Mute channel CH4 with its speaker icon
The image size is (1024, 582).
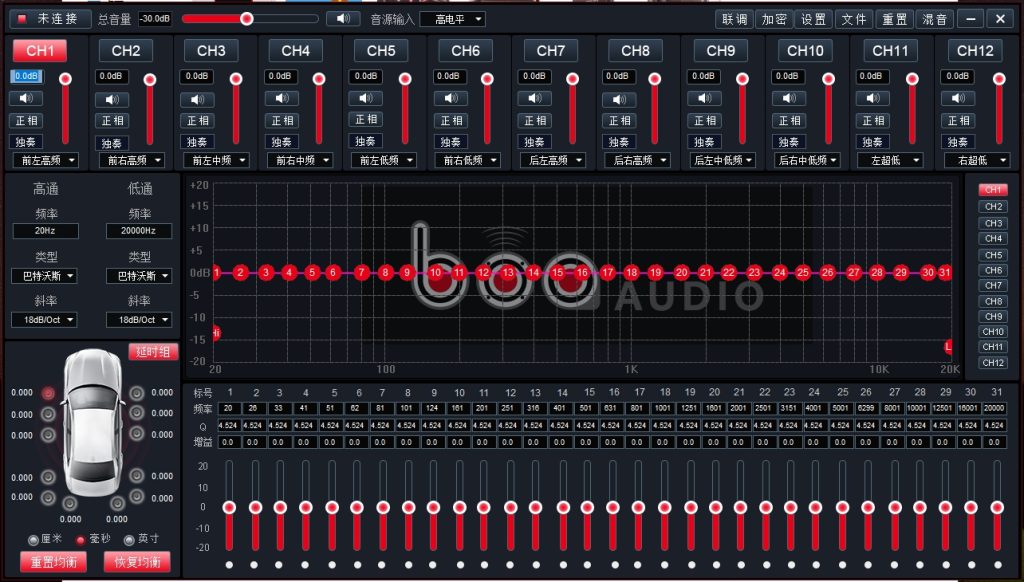(x=281, y=99)
